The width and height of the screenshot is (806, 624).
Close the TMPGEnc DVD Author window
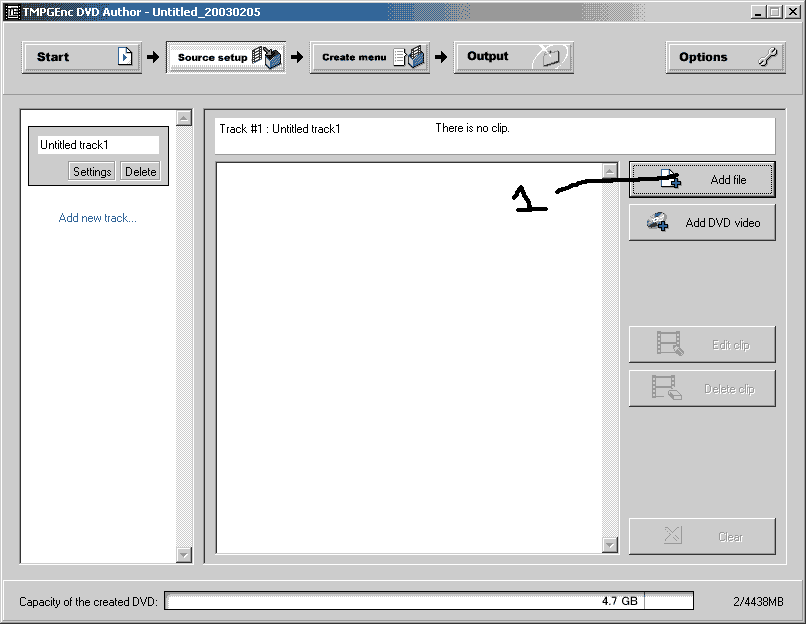click(793, 12)
